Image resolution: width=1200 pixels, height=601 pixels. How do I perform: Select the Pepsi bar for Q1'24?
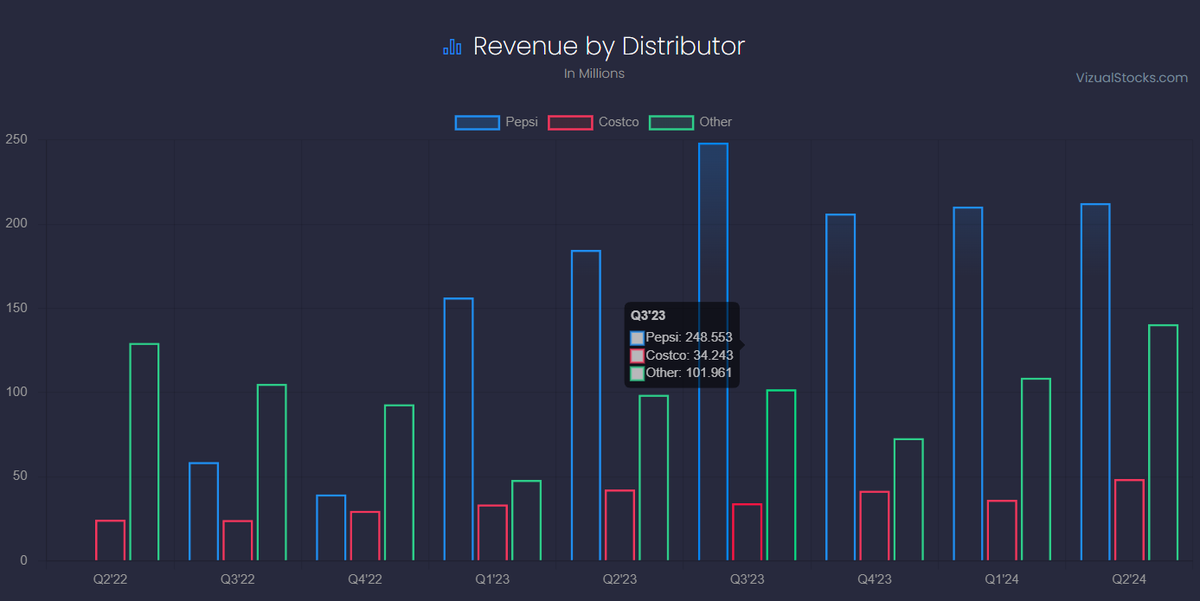click(967, 384)
